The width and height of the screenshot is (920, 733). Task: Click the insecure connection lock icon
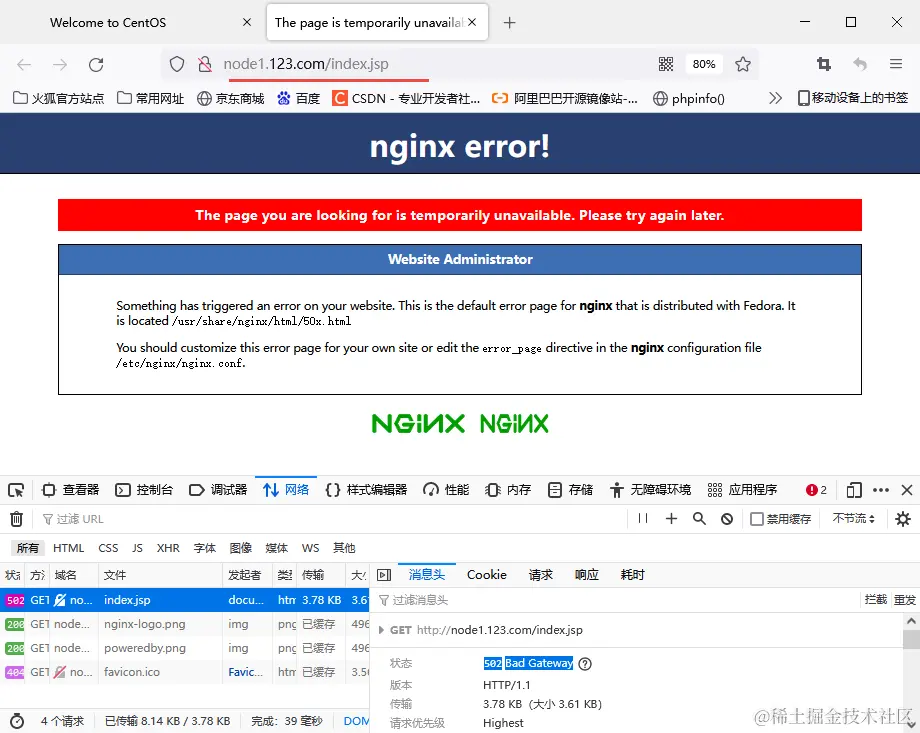pos(204,64)
